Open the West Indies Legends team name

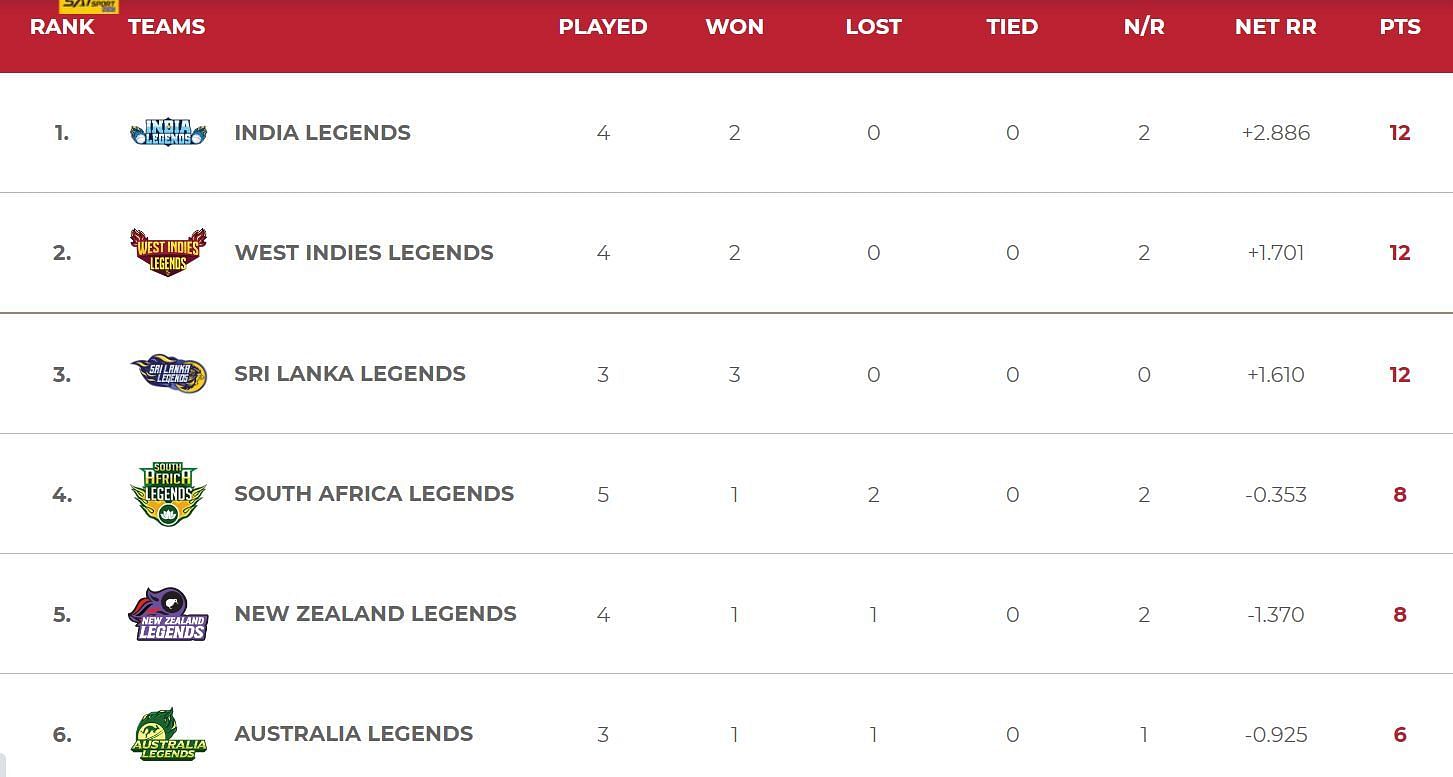coord(364,253)
